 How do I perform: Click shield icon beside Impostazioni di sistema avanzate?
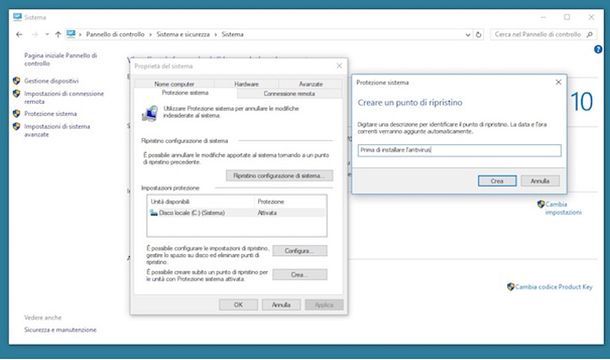pyautogui.click(x=16, y=126)
